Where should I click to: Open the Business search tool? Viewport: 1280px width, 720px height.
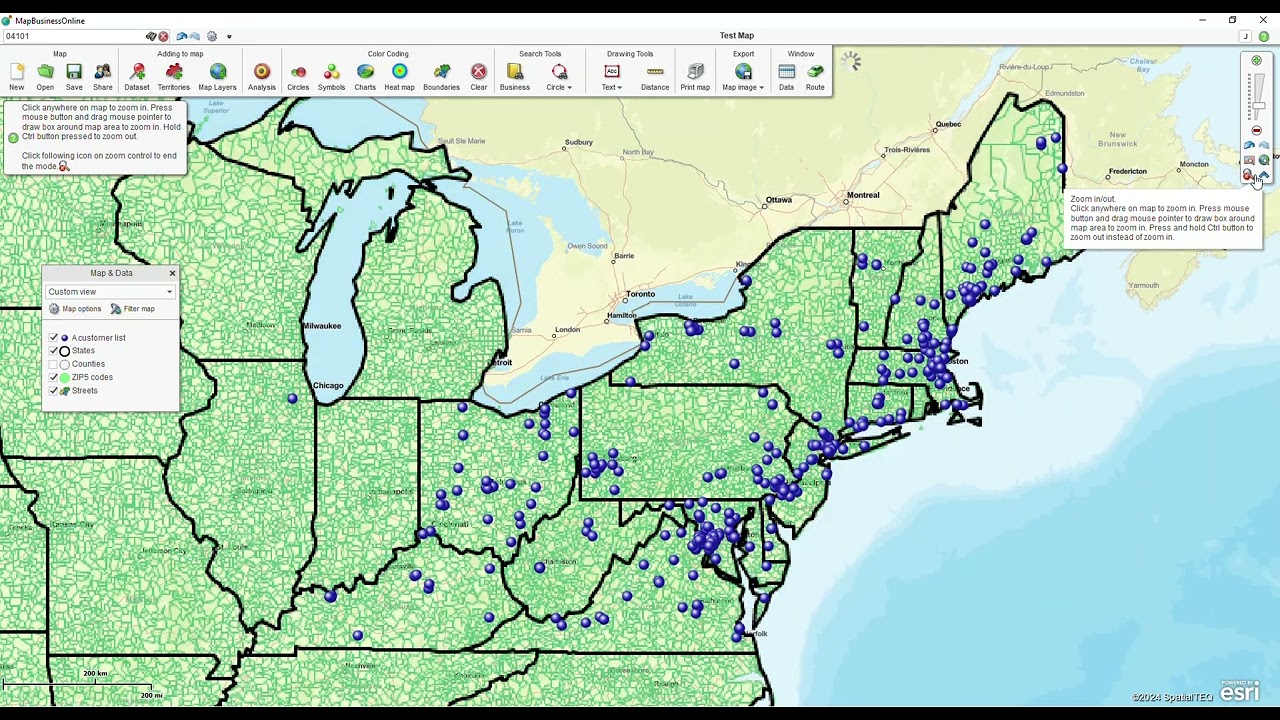(x=515, y=77)
